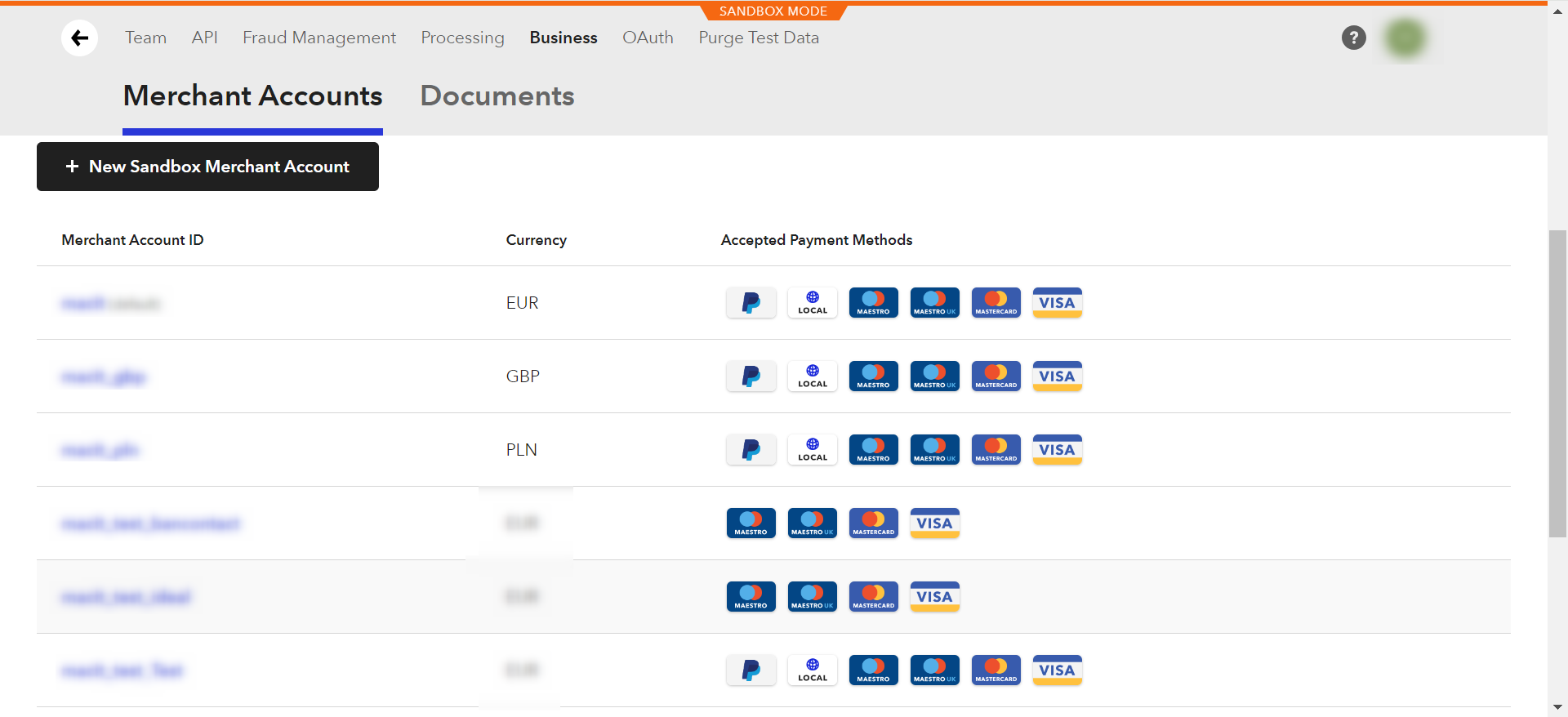This screenshot has height=717, width=1568.
Task: Select the Mastercard icon in the PLN row
Action: [x=996, y=450]
